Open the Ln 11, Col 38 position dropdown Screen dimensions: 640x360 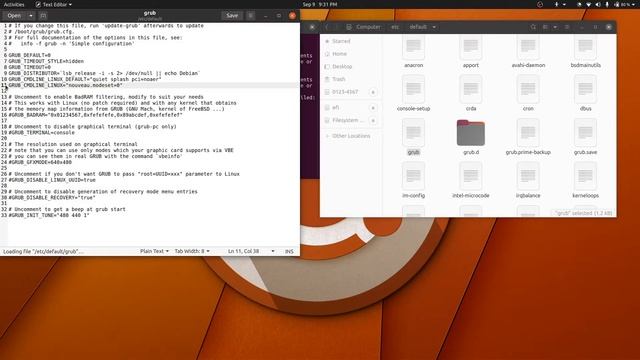[251, 251]
